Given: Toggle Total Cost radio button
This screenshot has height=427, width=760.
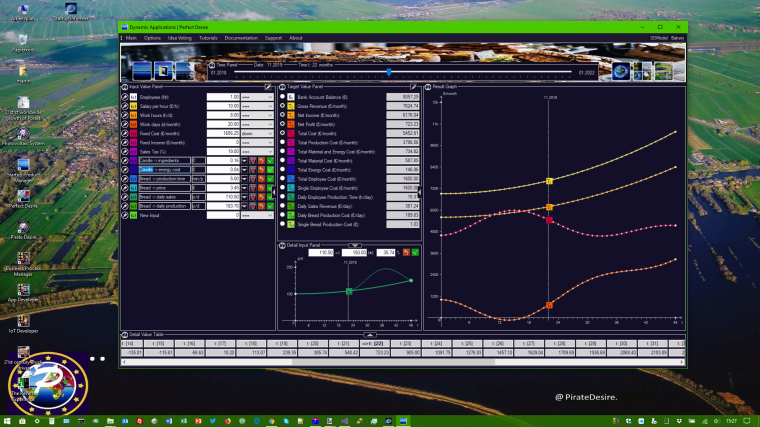Looking at the screenshot, I should 282,133.
